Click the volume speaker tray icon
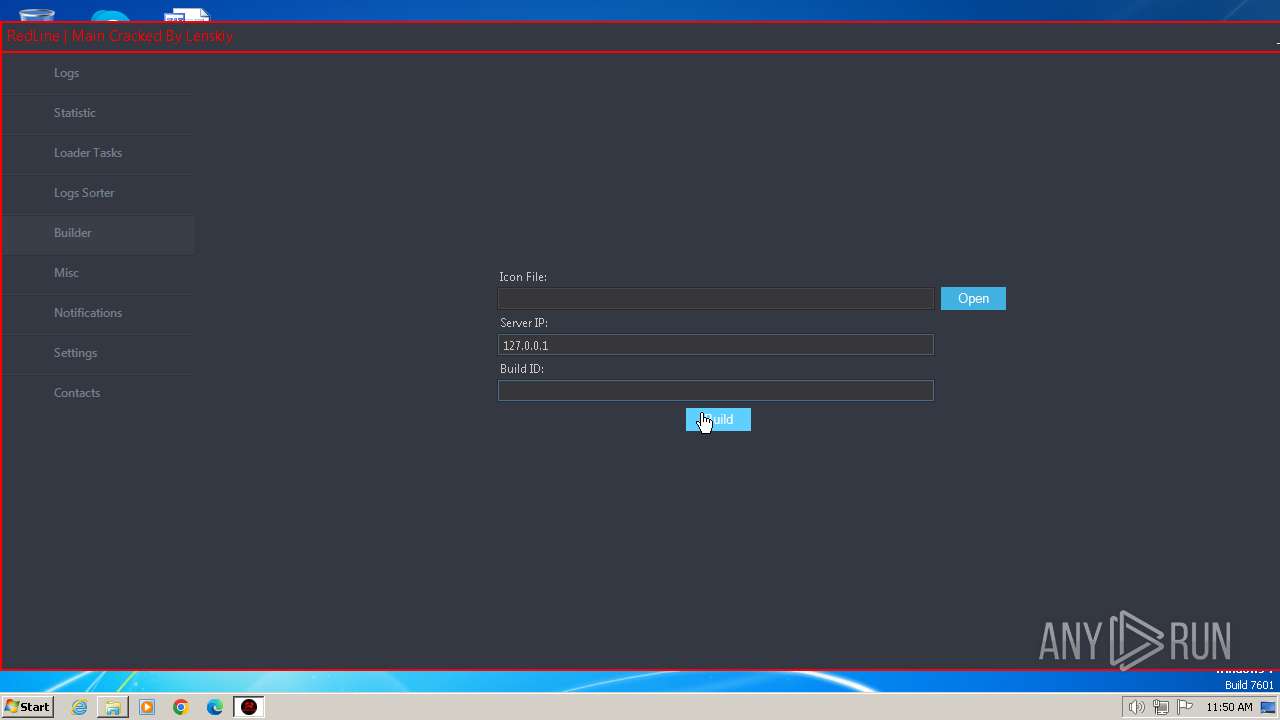The image size is (1280, 720). coord(1136,707)
